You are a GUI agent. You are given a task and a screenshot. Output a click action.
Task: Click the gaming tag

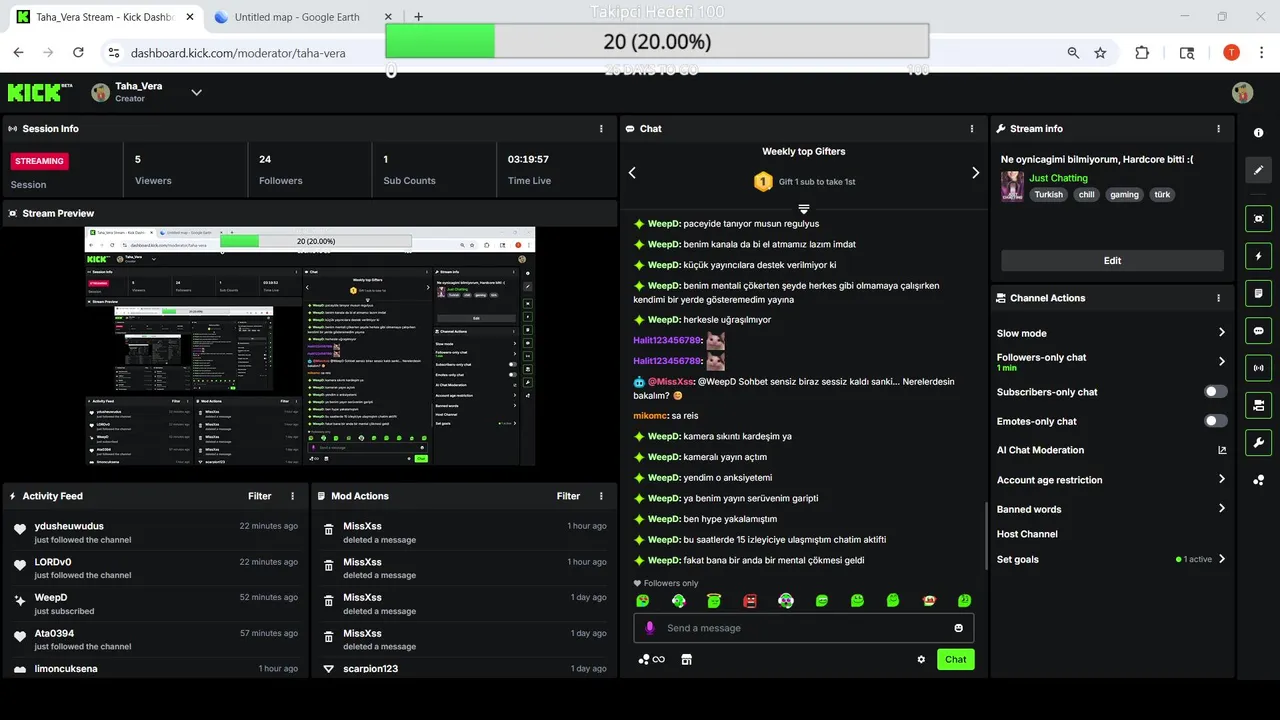1124,195
